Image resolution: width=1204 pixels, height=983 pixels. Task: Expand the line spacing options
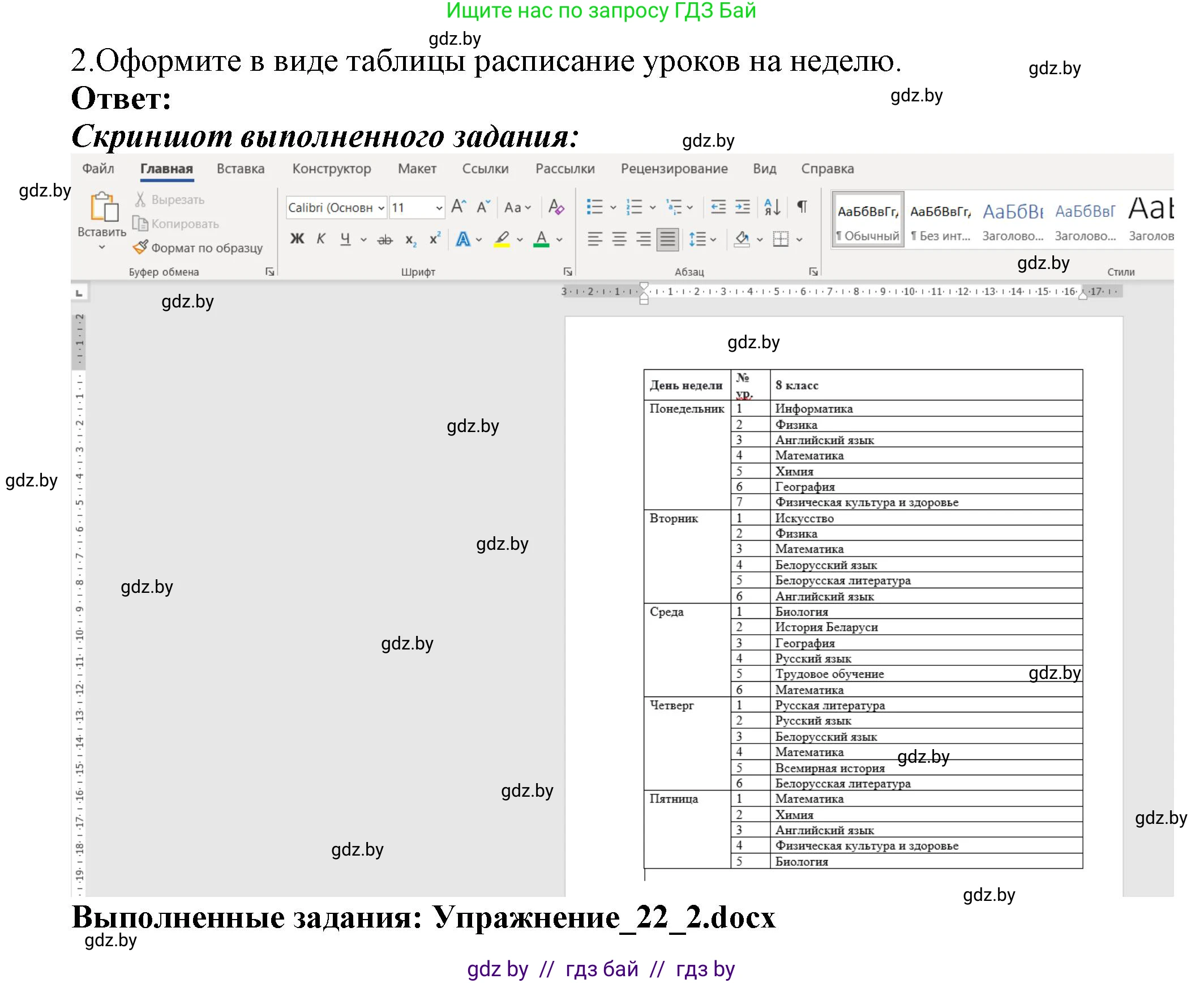pos(714,239)
